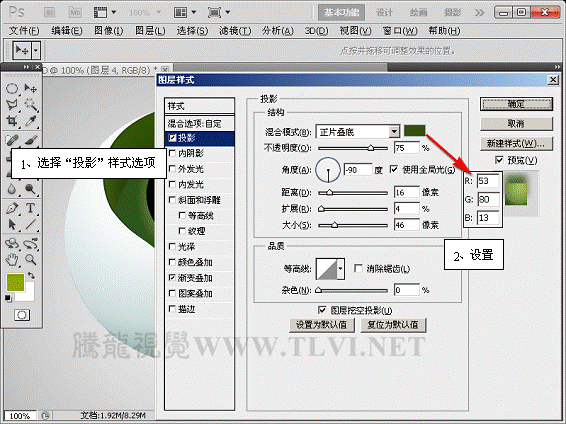
Task: Select the Line tool
Action: click(x=30, y=224)
